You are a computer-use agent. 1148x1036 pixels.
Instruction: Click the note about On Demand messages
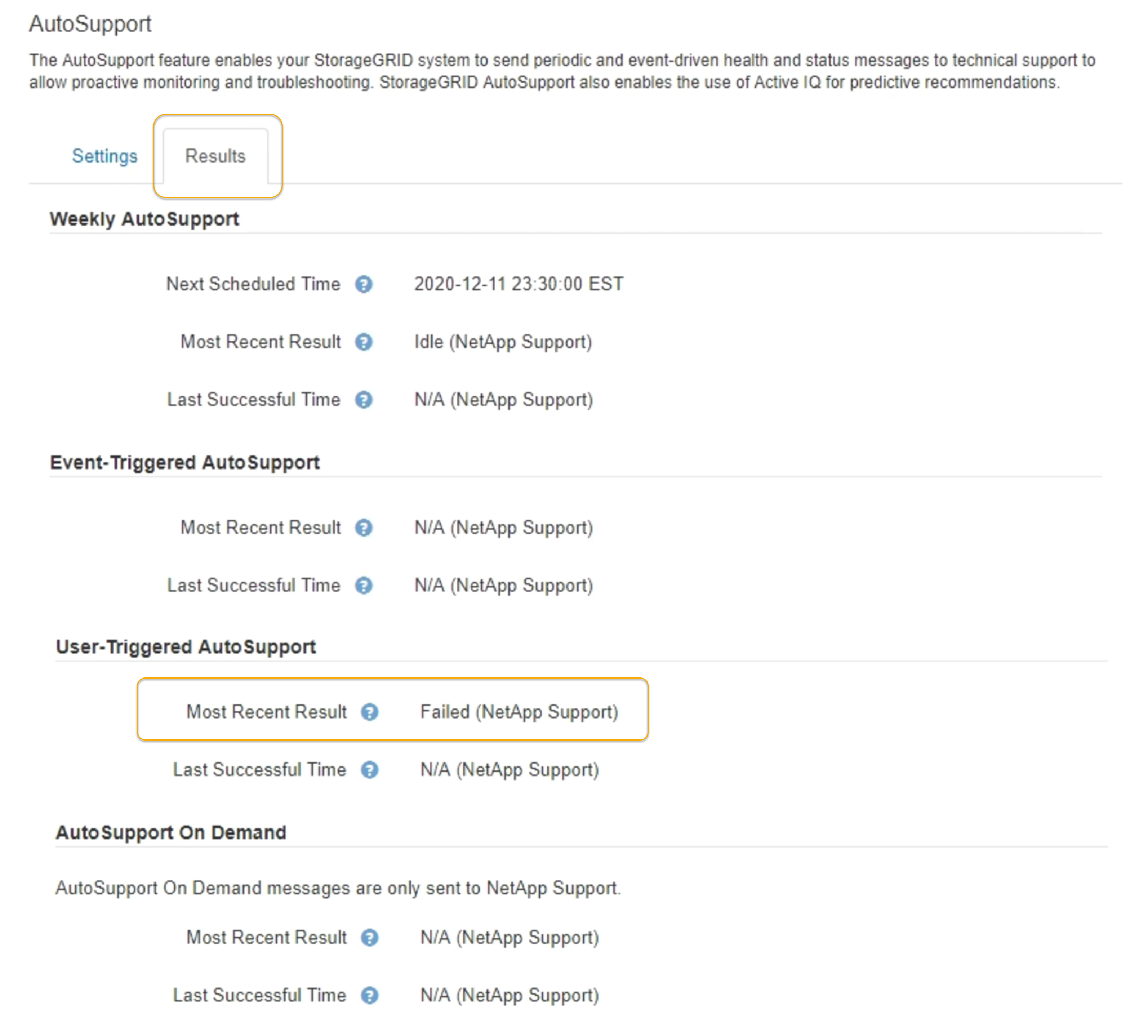click(x=338, y=888)
